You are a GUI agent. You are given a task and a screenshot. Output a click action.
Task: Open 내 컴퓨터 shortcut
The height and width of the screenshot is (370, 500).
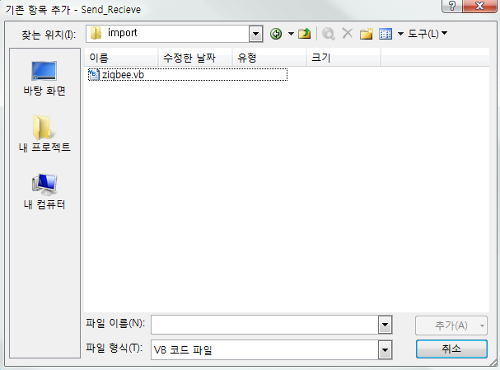tap(44, 192)
